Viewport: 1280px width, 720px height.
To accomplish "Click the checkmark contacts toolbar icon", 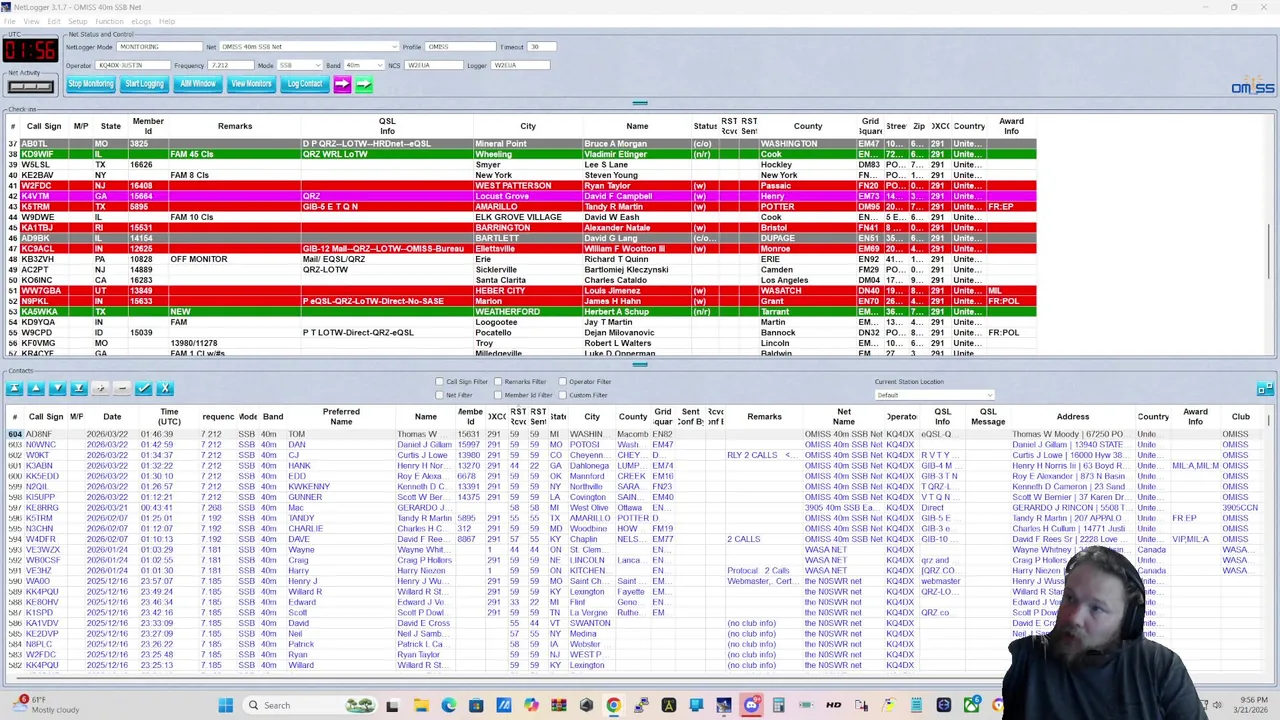I will (x=144, y=388).
